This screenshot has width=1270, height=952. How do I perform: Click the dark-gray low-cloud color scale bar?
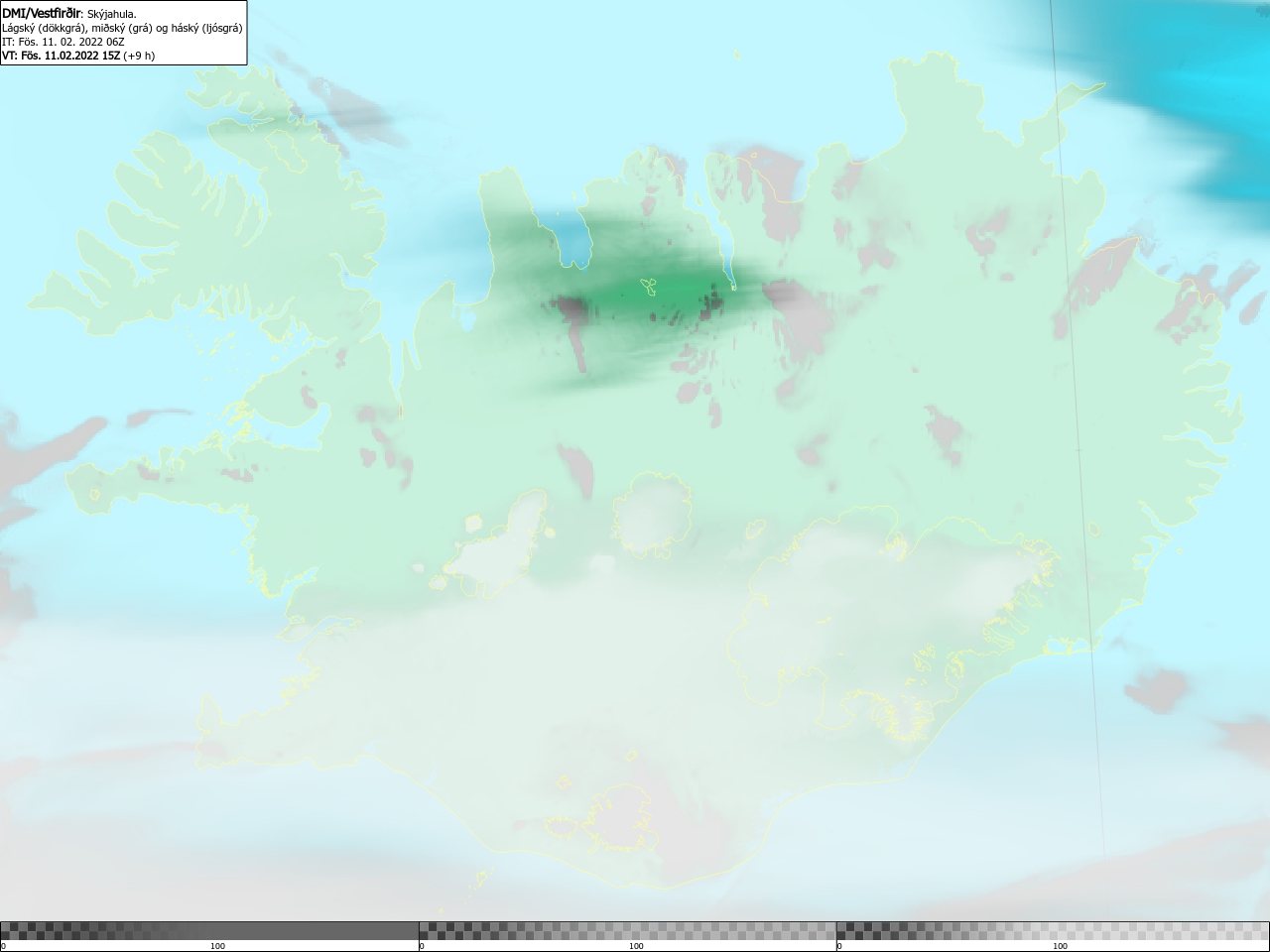coord(209,930)
